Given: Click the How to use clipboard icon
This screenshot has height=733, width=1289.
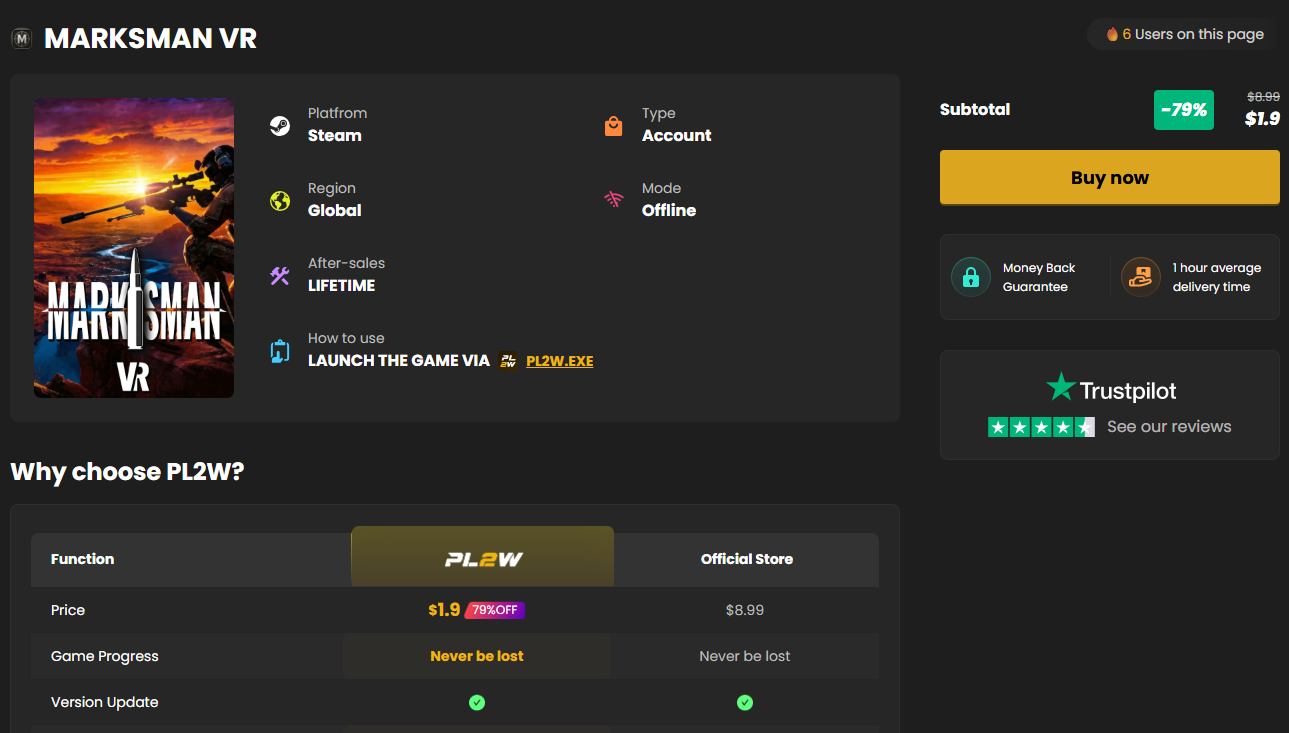Looking at the screenshot, I should 280,351.
